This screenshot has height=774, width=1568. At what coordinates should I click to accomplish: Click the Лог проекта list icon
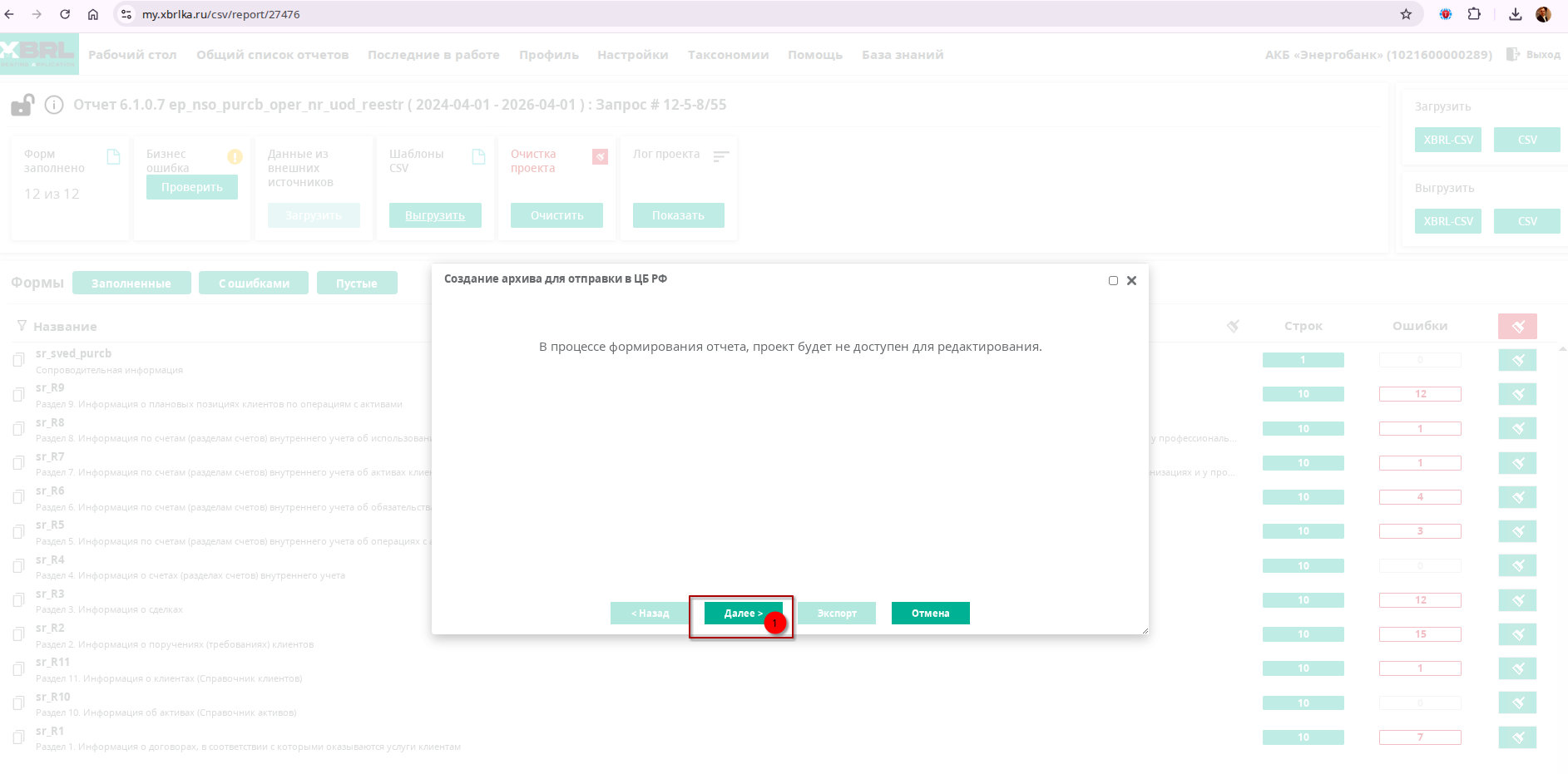[721, 156]
